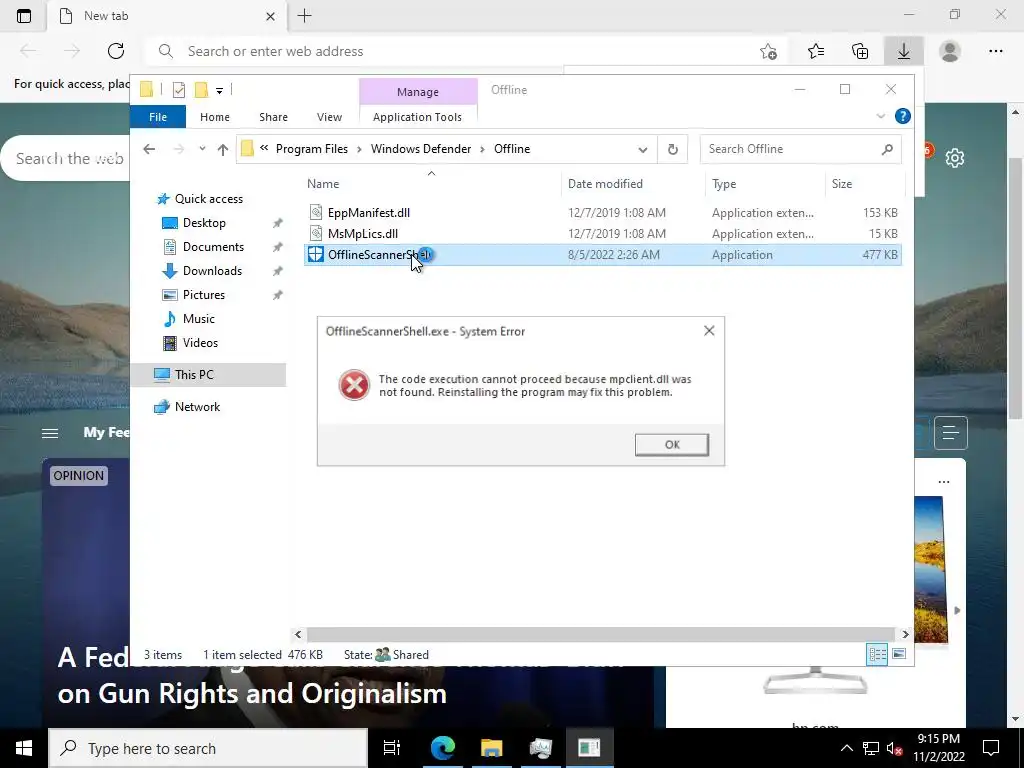The height and width of the screenshot is (768, 1024).
Task: Open Edge Settings and more menu
Action: [995, 51]
